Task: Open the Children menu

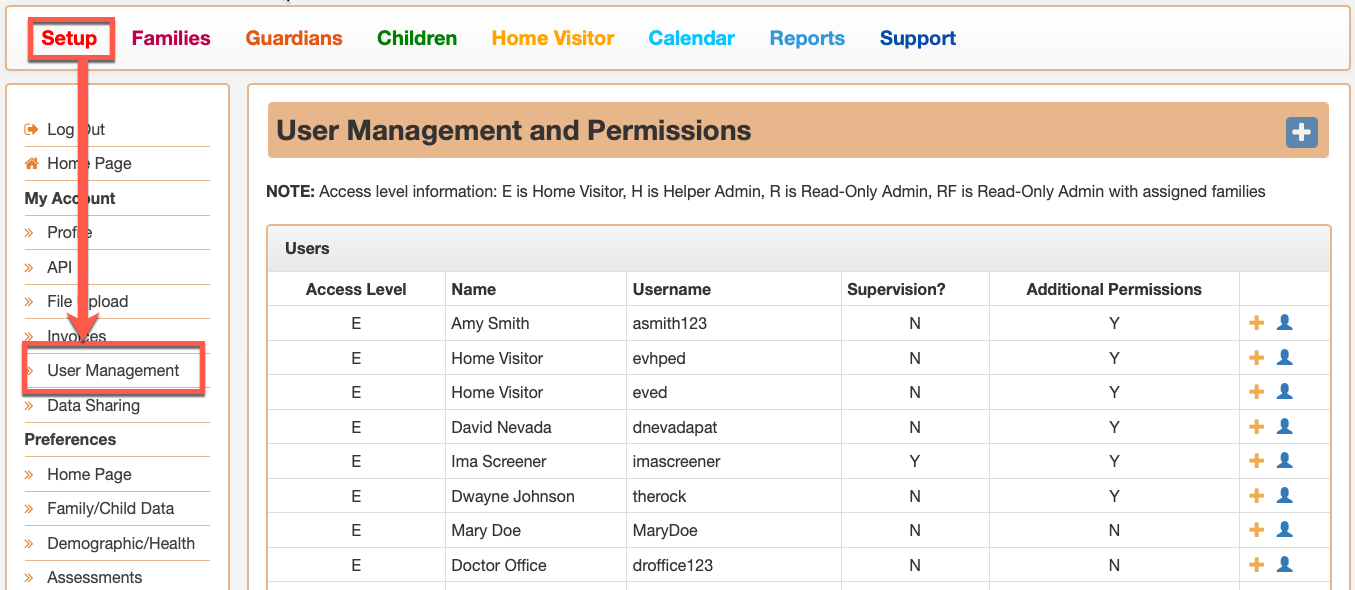Action: (x=417, y=38)
